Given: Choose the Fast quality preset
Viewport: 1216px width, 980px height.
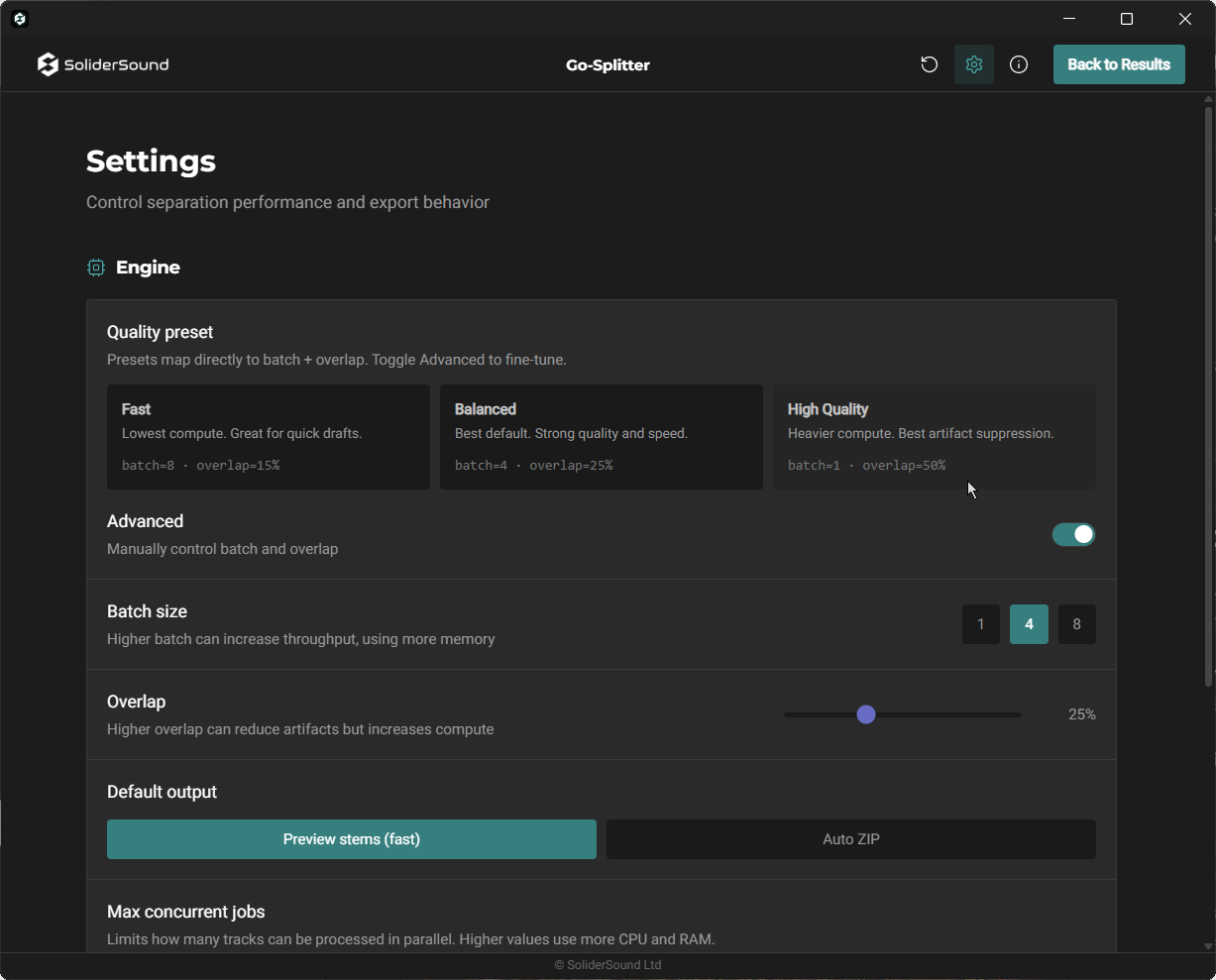Looking at the screenshot, I should click(x=269, y=437).
